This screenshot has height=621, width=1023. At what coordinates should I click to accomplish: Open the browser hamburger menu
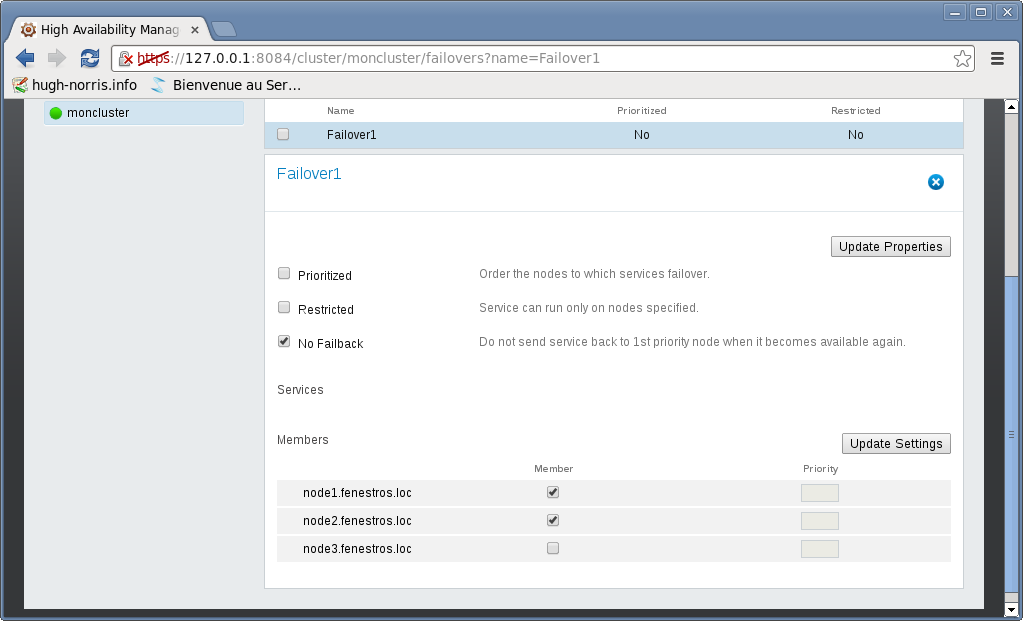pos(997,58)
